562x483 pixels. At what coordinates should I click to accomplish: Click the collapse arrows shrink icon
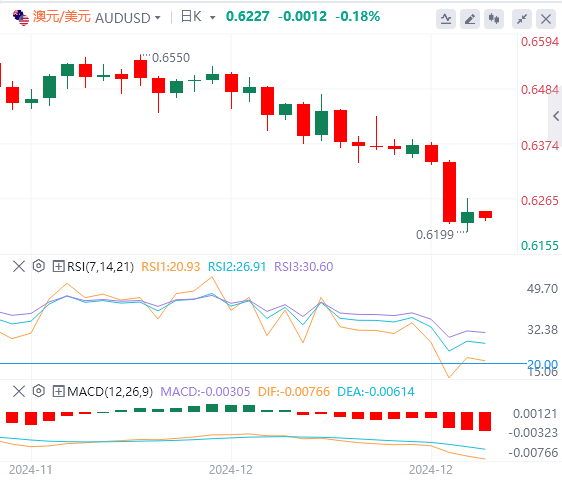pos(522,19)
